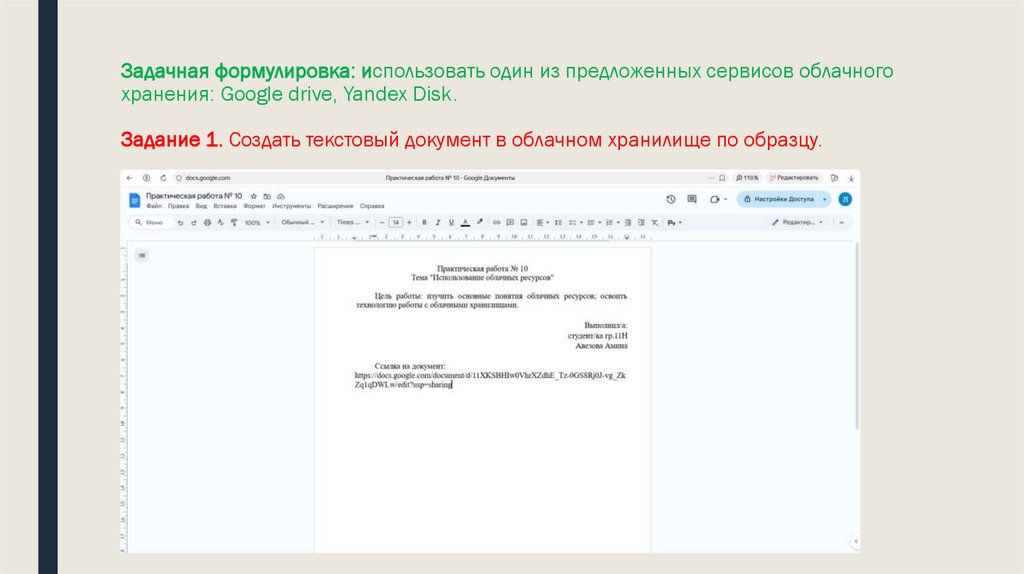Click the browser bookmark icon
The image size is (1024, 574).
pos(722,178)
